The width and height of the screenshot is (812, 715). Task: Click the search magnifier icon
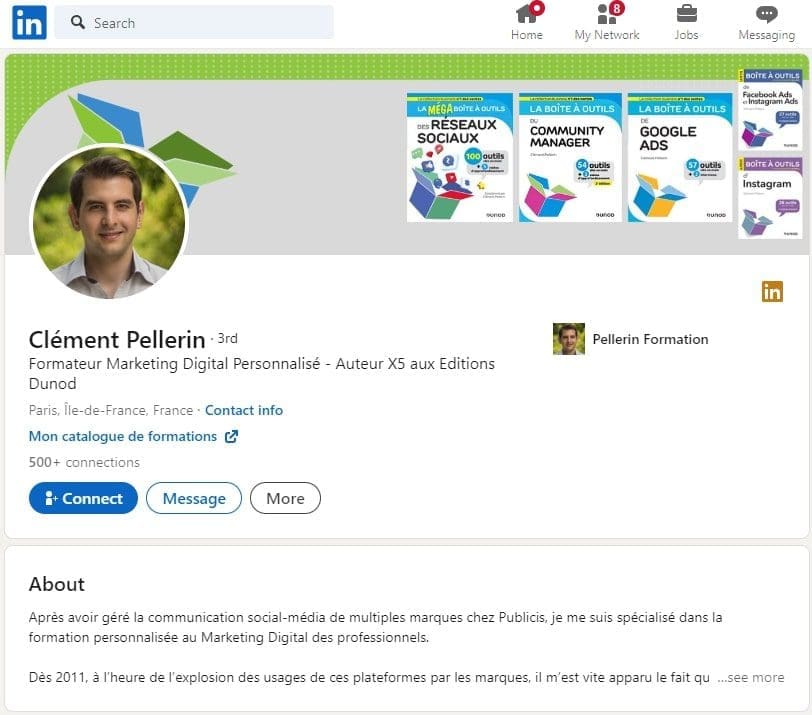[78, 22]
